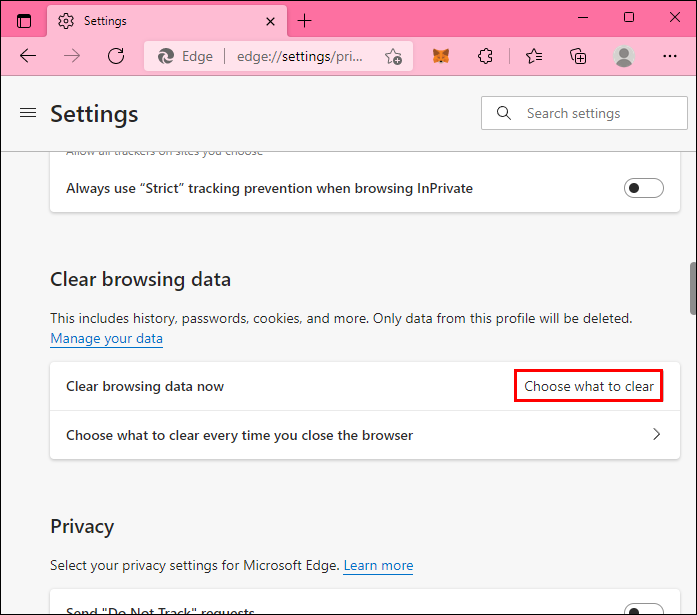This screenshot has height=615, width=697.
Task: Open the Collections icon
Action: click(578, 56)
